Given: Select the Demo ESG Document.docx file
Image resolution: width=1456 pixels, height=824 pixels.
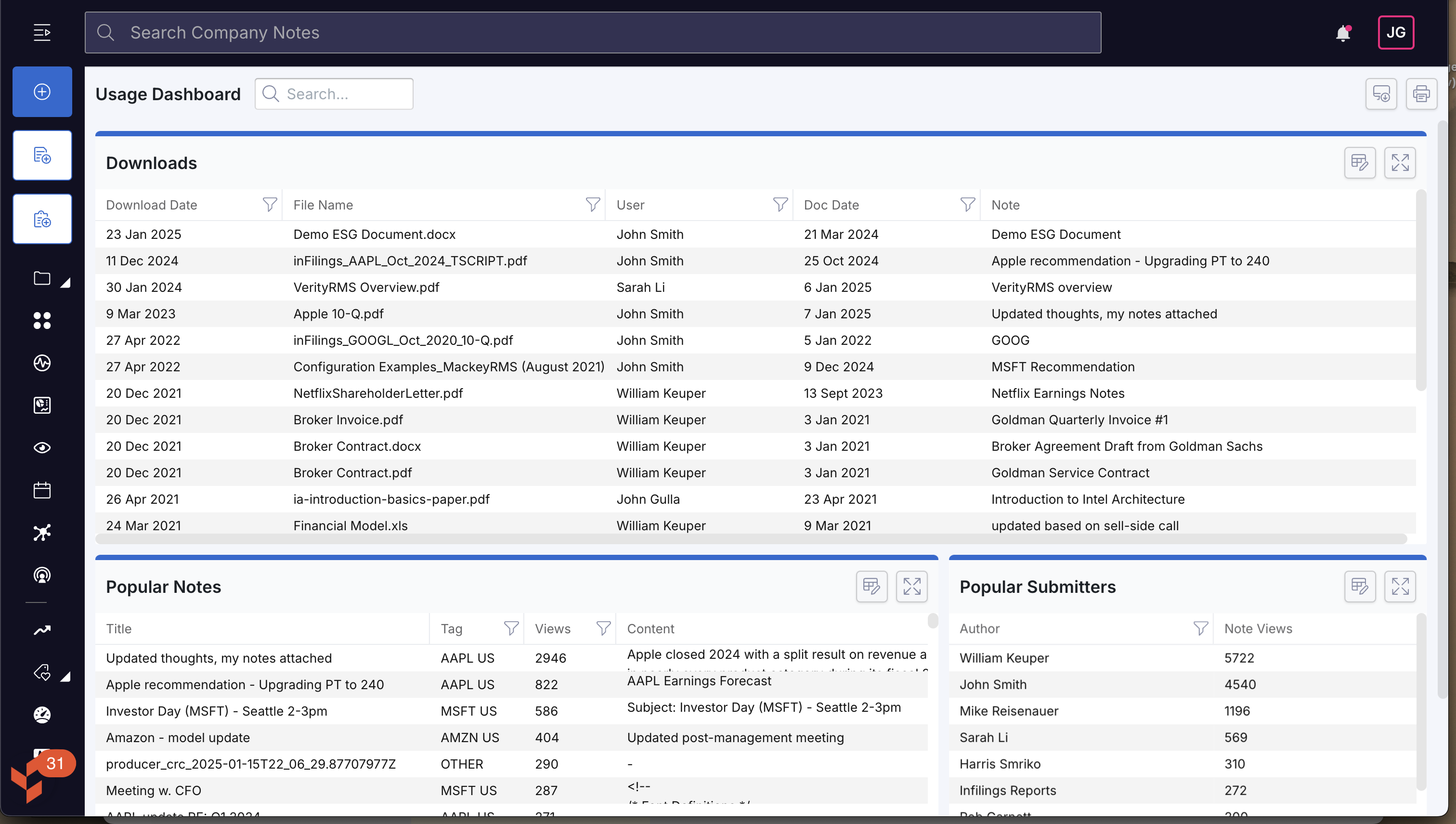Looking at the screenshot, I should click(x=374, y=235).
